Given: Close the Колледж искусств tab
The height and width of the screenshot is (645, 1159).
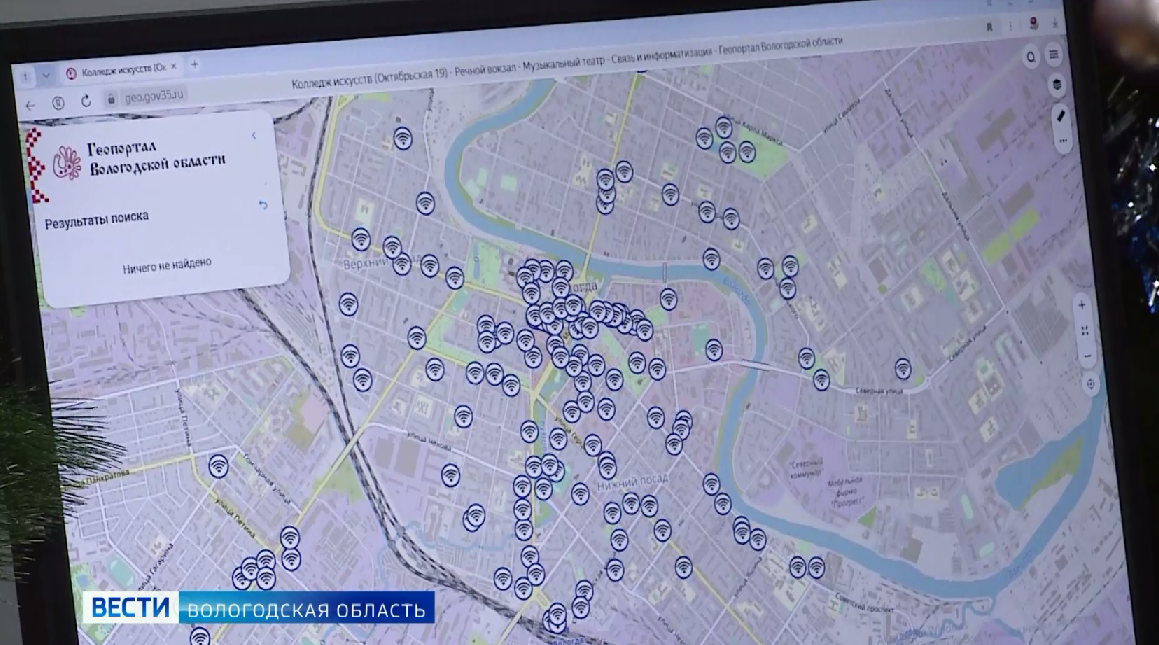Looking at the screenshot, I should point(173,66).
